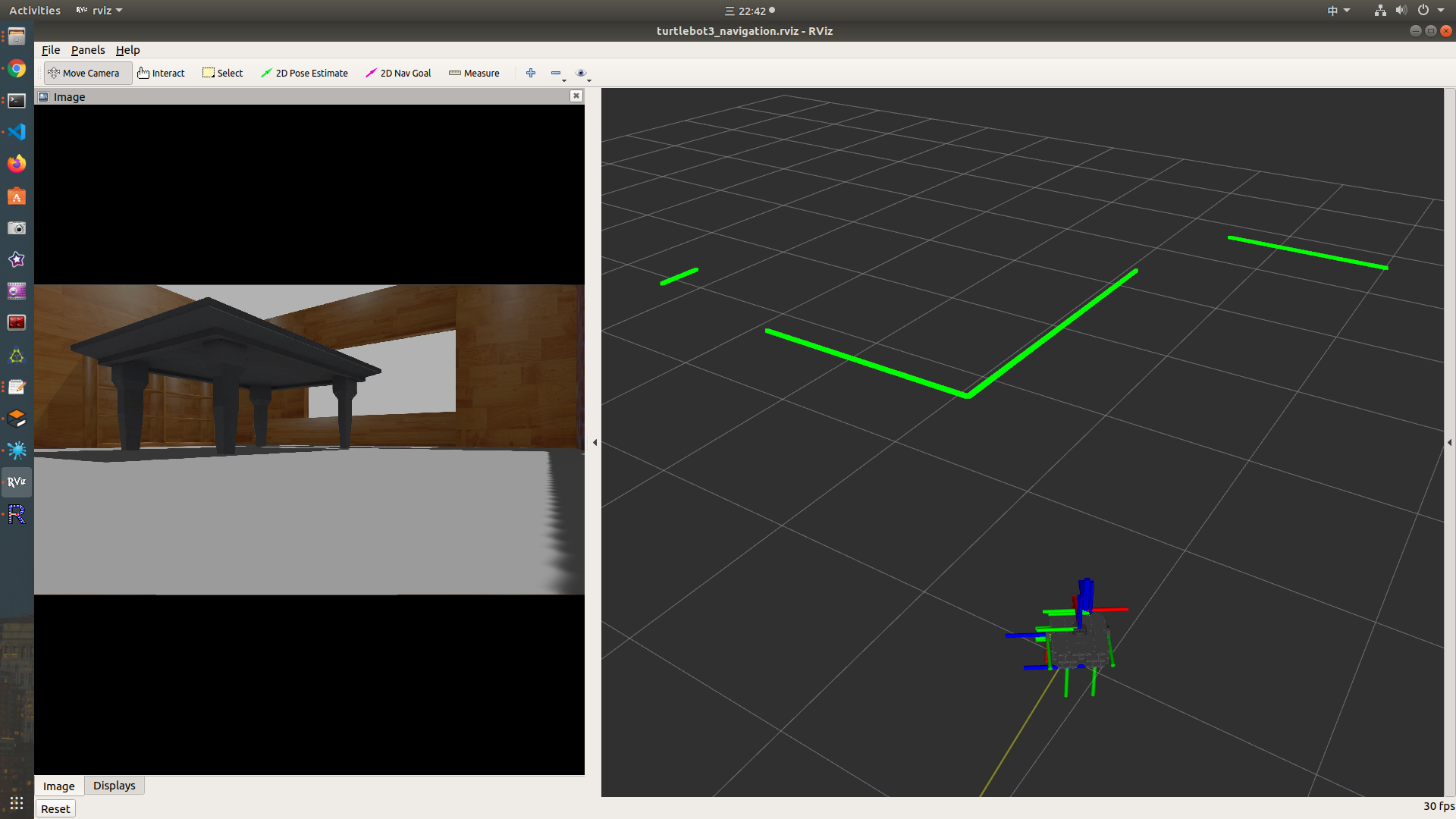Expand the rviz application menu in top bar
This screenshot has width=1456, height=819.
point(99,11)
